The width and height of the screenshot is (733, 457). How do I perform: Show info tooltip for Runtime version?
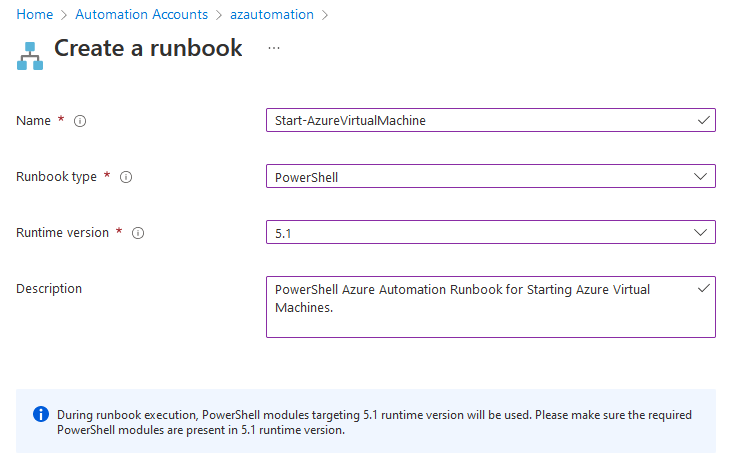point(138,233)
